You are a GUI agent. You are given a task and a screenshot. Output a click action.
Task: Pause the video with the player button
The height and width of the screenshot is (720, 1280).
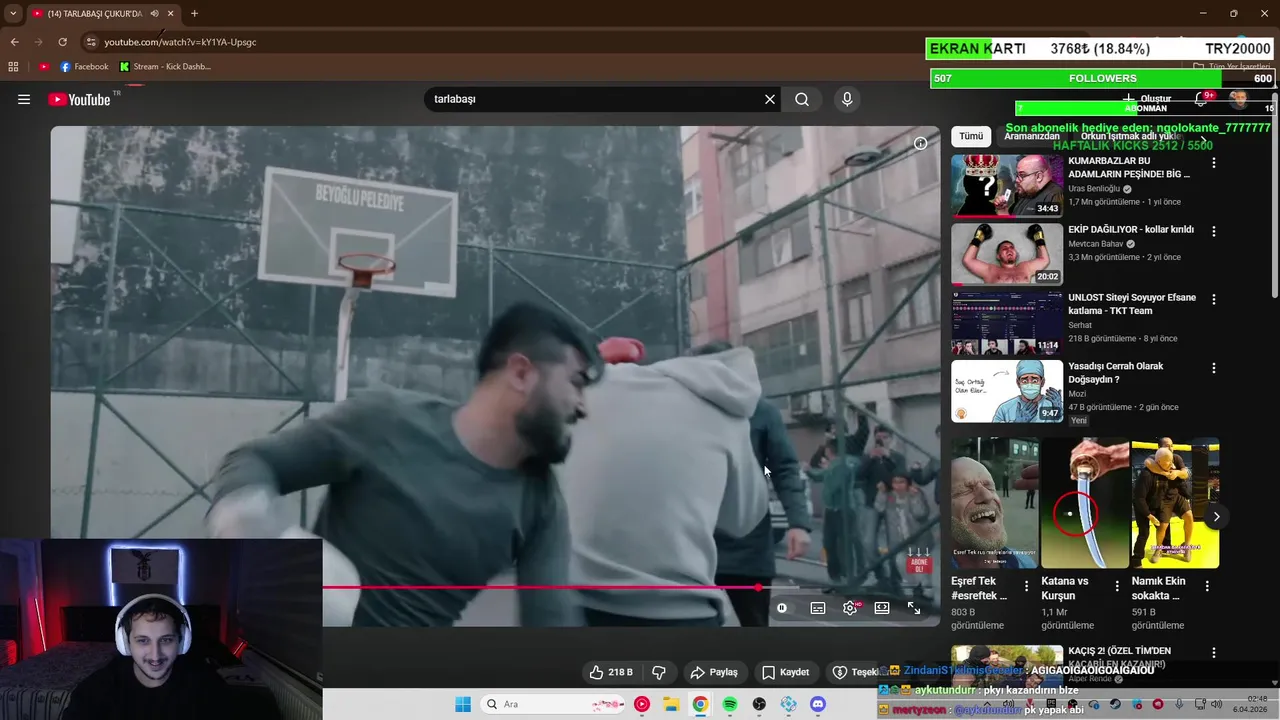pos(782,608)
